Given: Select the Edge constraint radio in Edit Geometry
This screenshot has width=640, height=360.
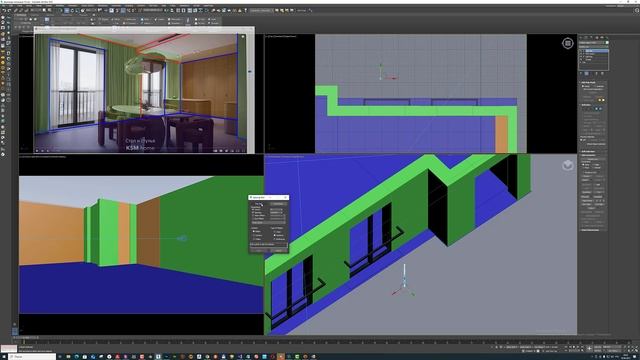Looking at the screenshot, I should tap(592, 164).
